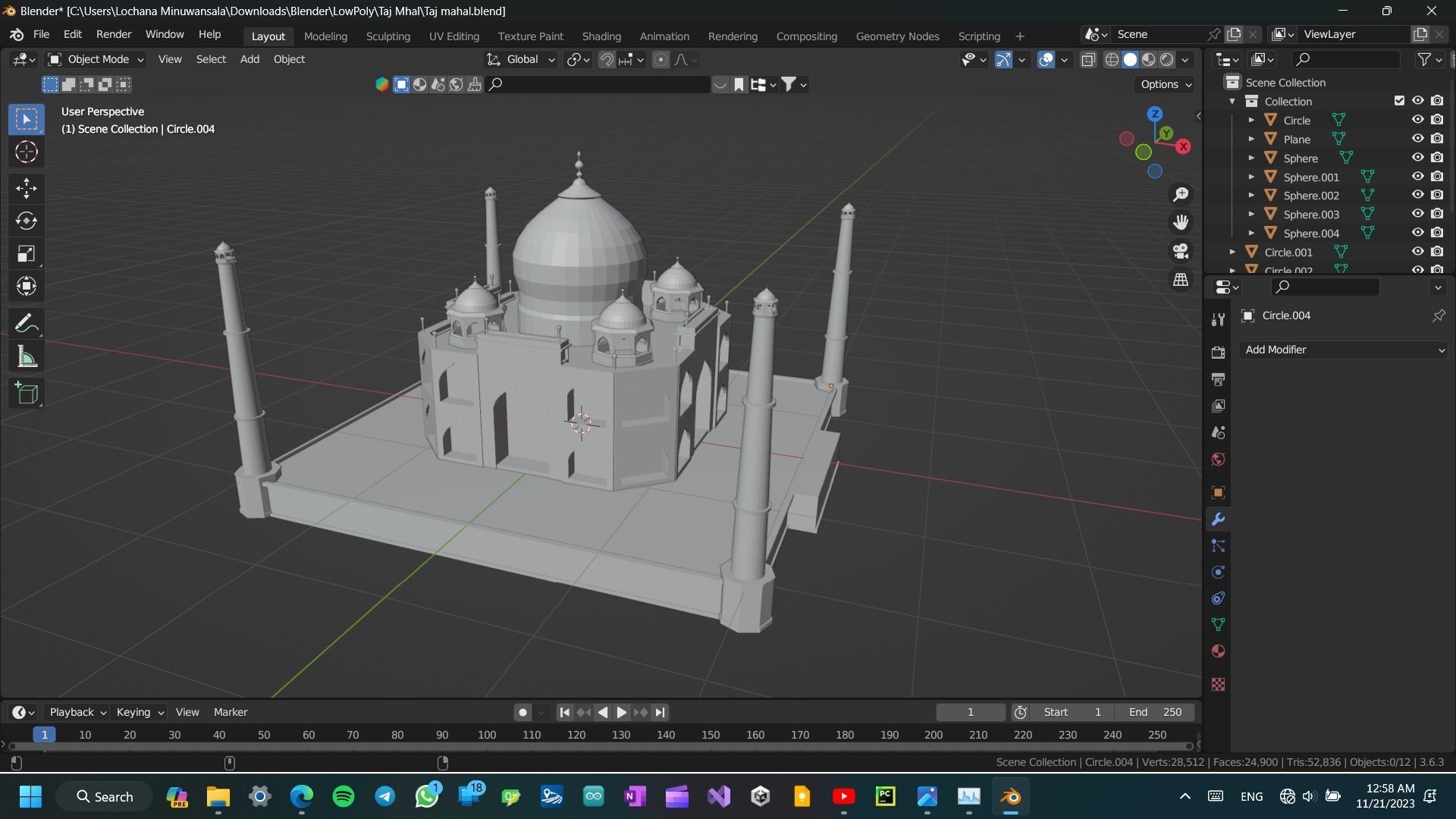This screenshot has width=1456, height=819.
Task: Open the Add Modifier dropdown
Action: (x=1343, y=350)
